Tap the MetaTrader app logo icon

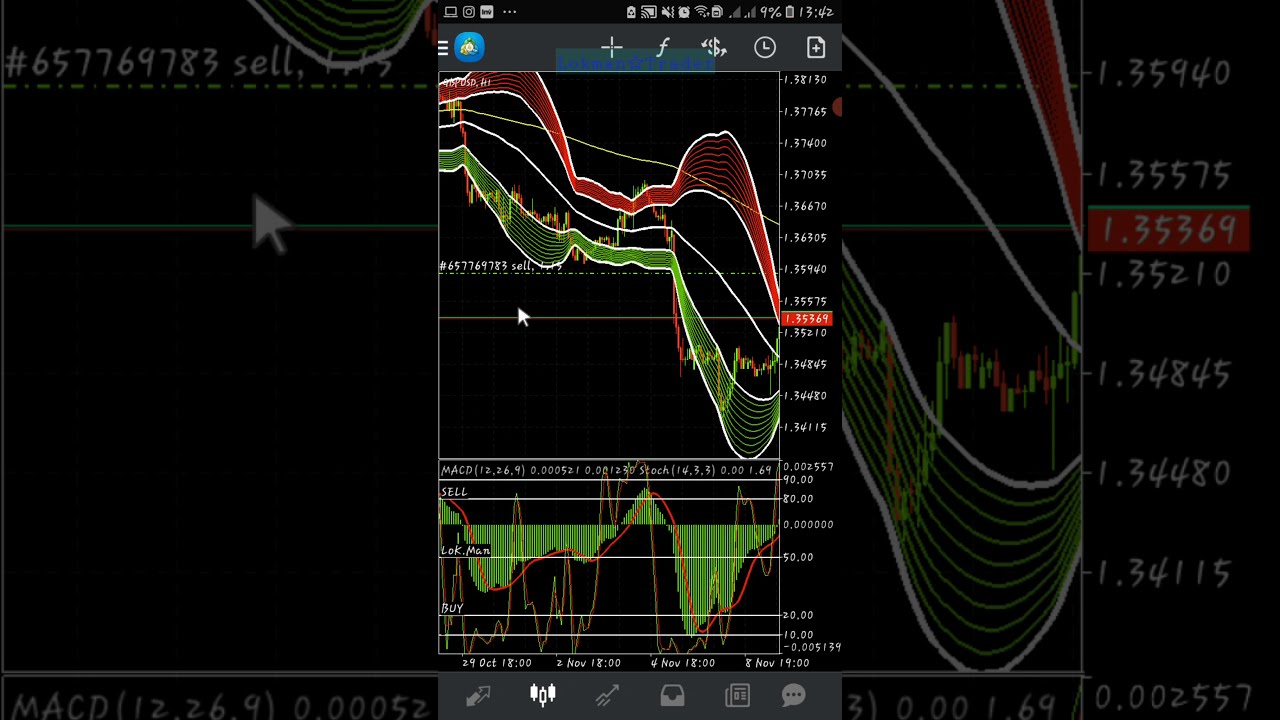tap(469, 47)
